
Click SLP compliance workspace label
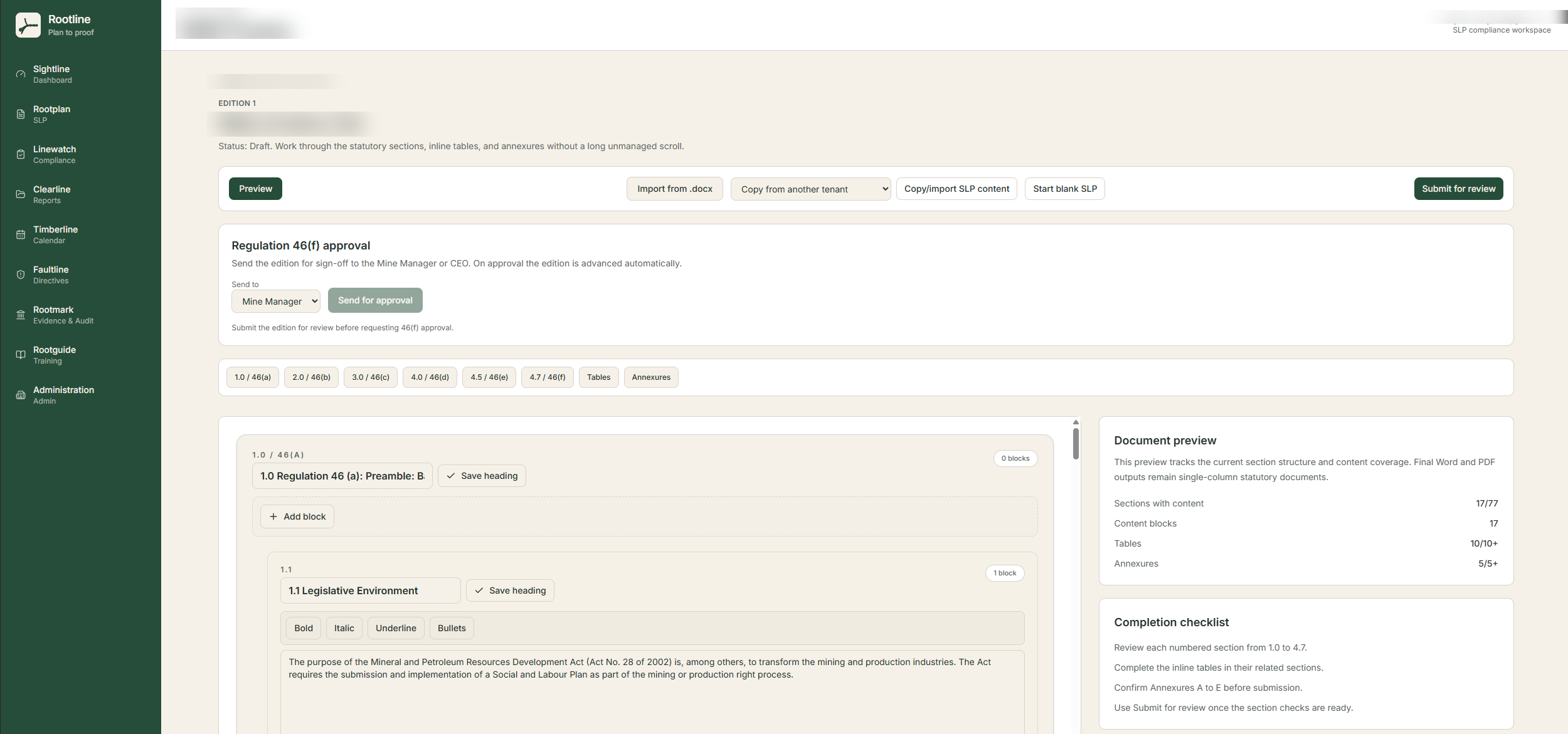pos(1502,30)
